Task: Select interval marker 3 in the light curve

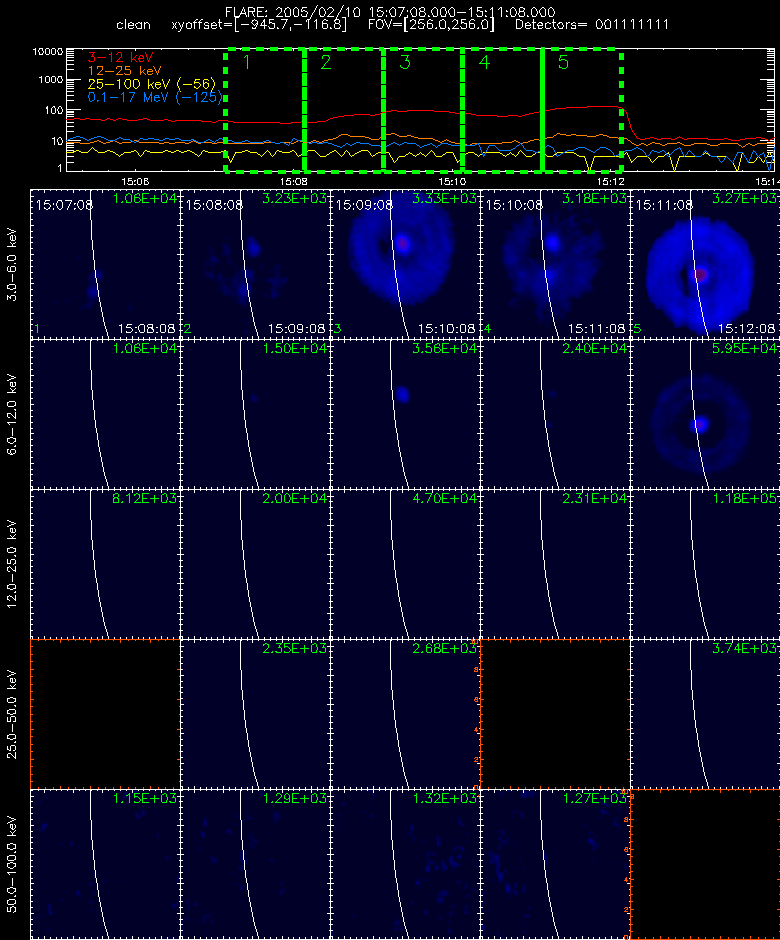Action: (x=405, y=62)
